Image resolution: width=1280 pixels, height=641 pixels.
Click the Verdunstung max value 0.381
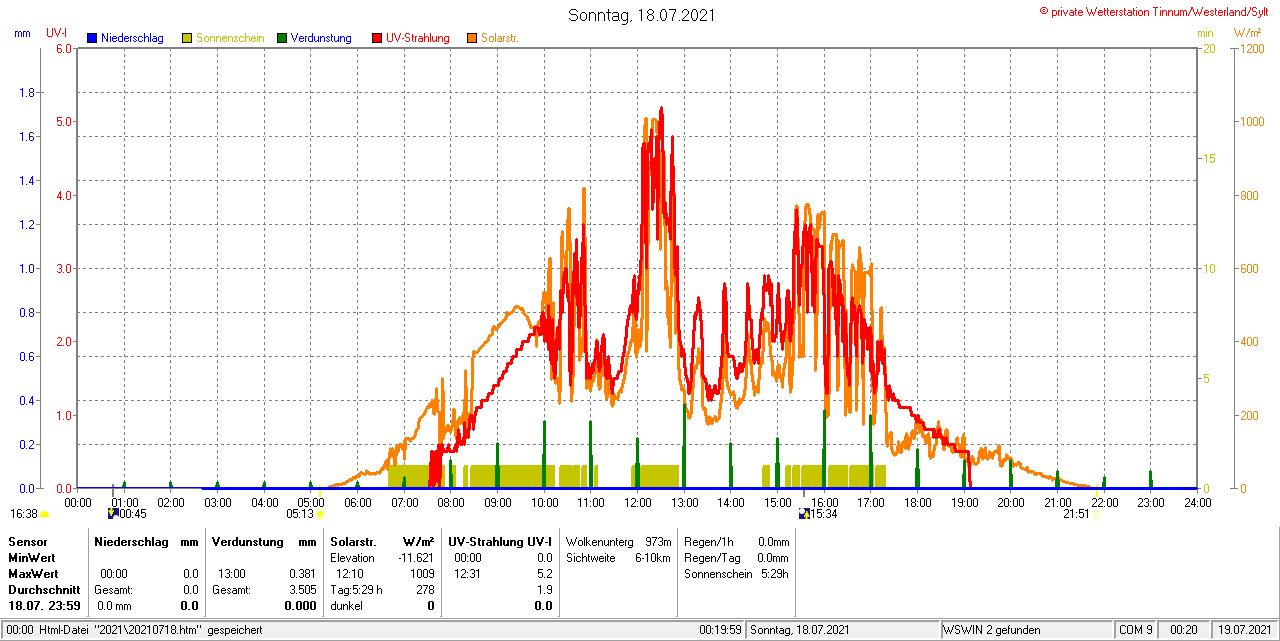tap(300, 574)
